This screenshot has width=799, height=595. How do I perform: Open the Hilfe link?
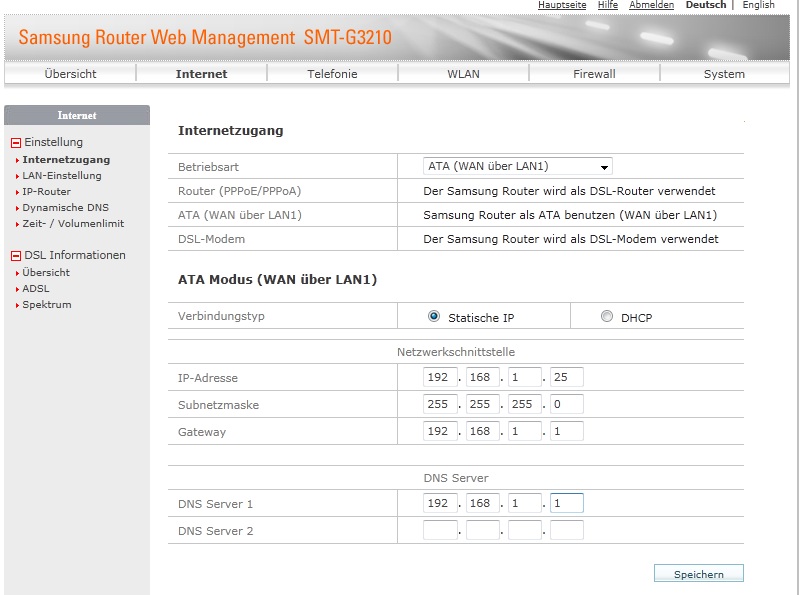pyautogui.click(x=607, y=5)
